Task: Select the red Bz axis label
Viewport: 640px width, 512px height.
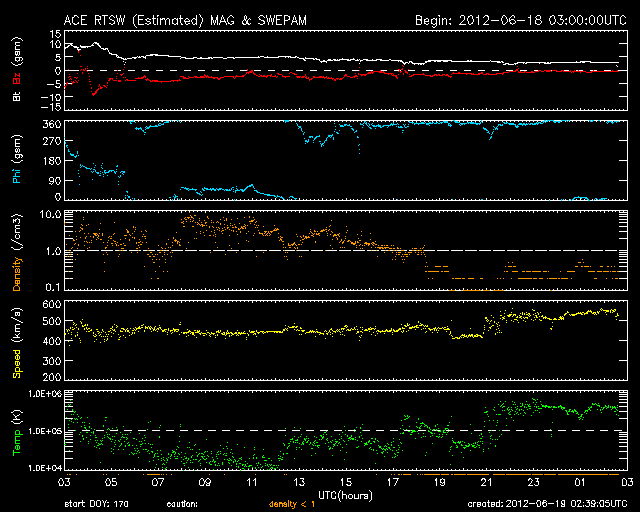Action: pyautogui.click(x=16, y=79)
